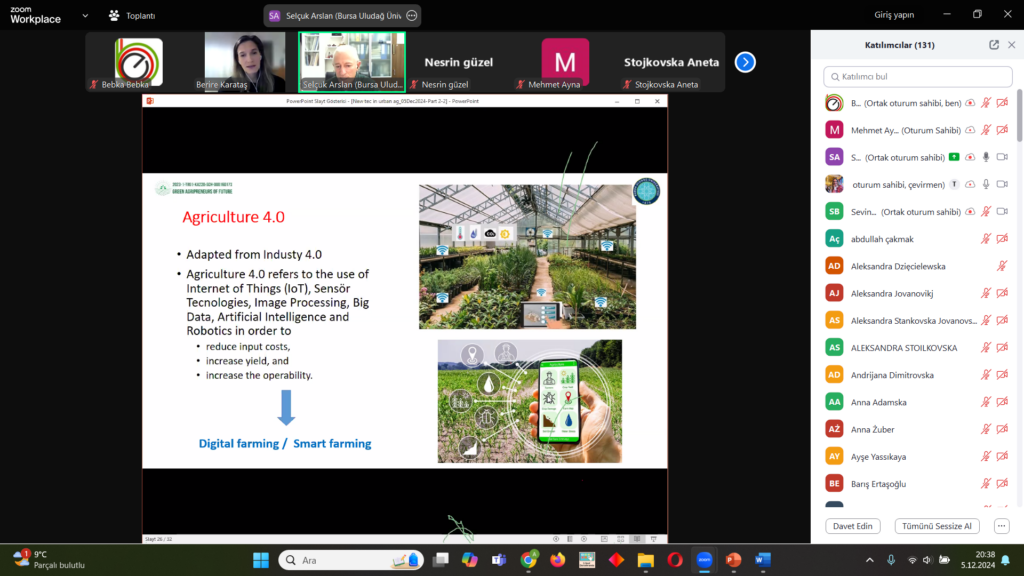Toggle camera for abdullah çakmak
The image size is (1024, 576).
coord(1002,239)
